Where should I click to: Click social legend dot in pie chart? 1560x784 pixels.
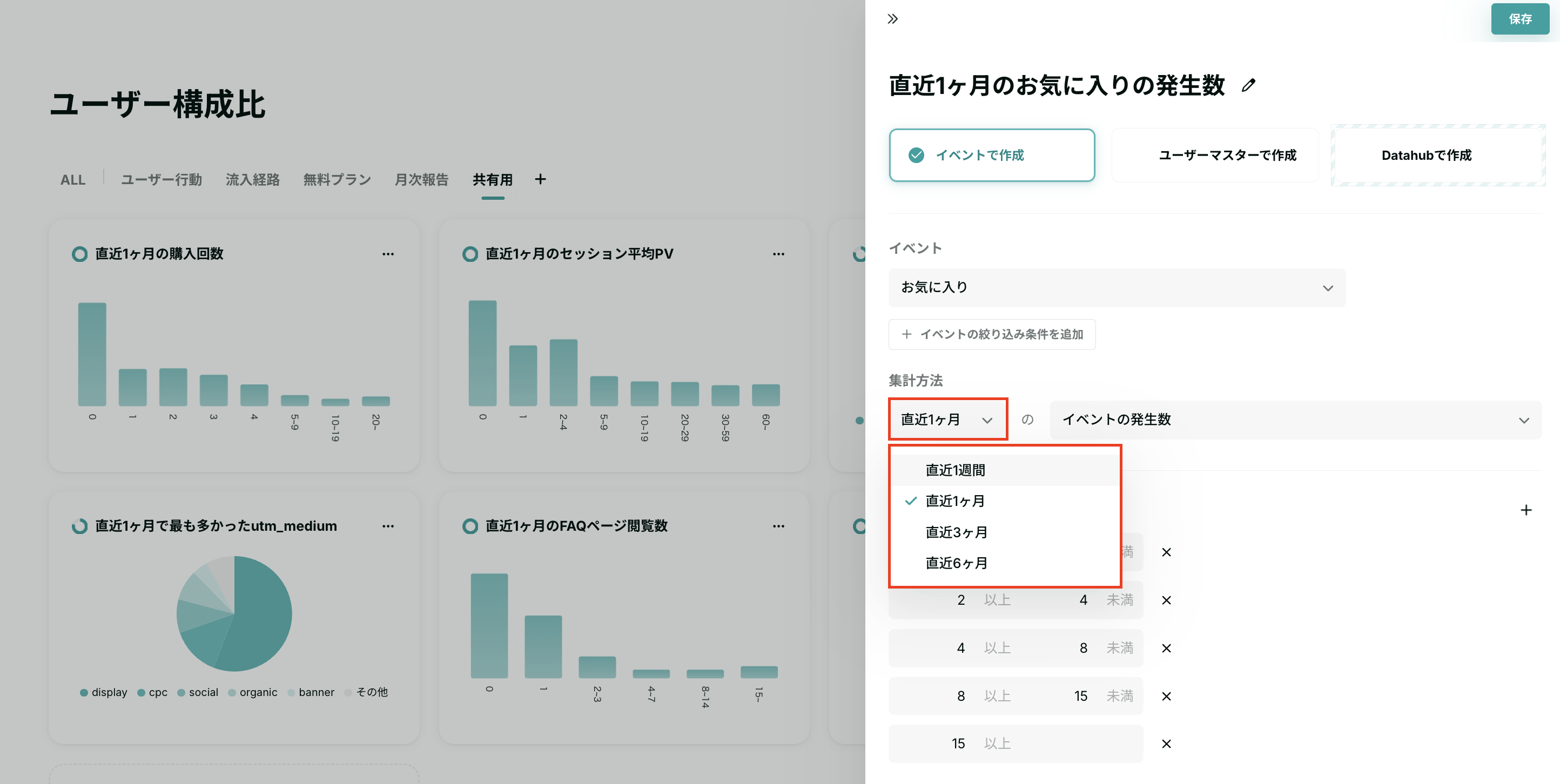pyautogui.click(x=181, y=693)
